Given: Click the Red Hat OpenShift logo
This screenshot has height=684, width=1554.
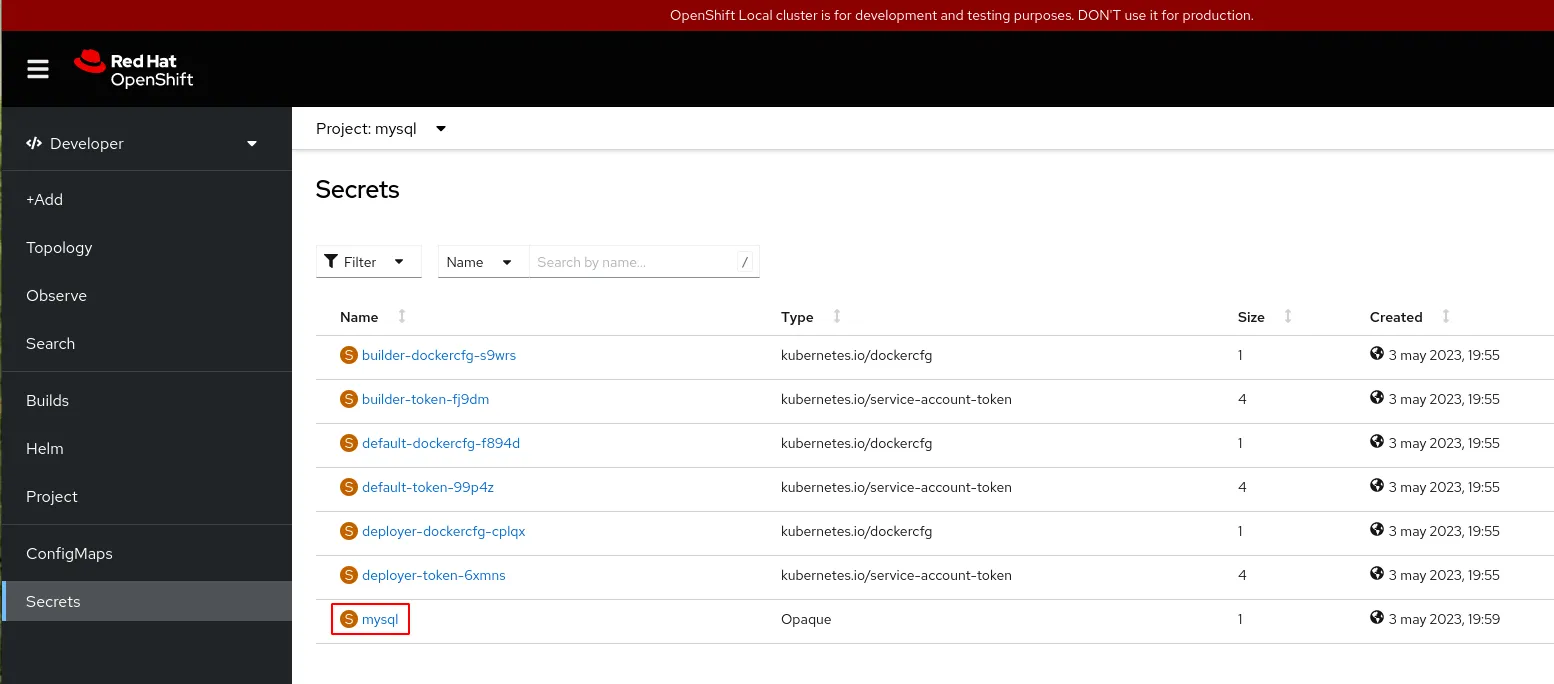Looking at the screenshot, I should (x=134, y=70).
